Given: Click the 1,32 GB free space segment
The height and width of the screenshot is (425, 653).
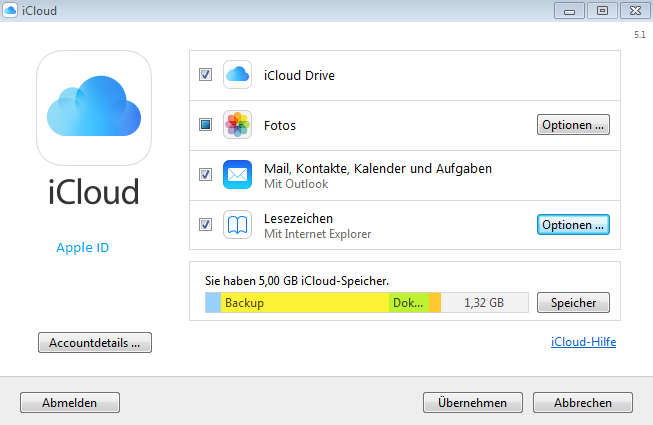Looking at the screenshot, I should coord(485,303).
